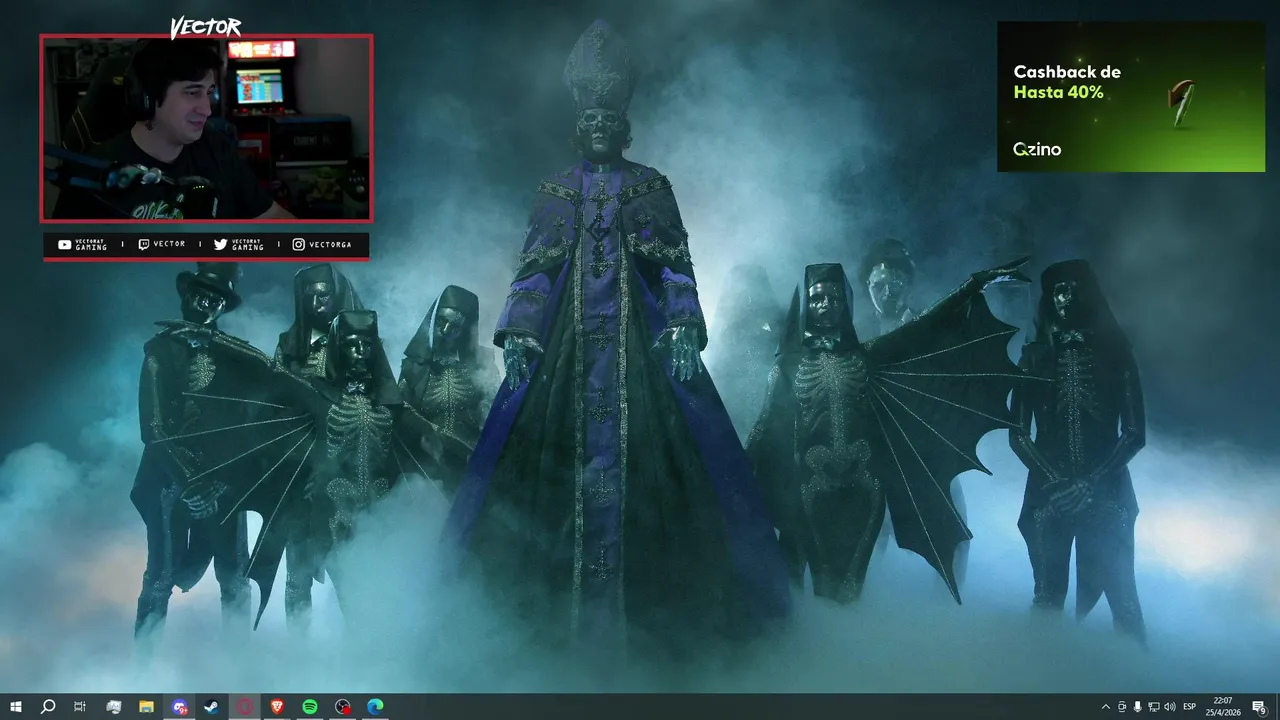Launch Steam from the taskbar
The width and height of the screenshot is (1280, 720).
[x=212, y=707]
